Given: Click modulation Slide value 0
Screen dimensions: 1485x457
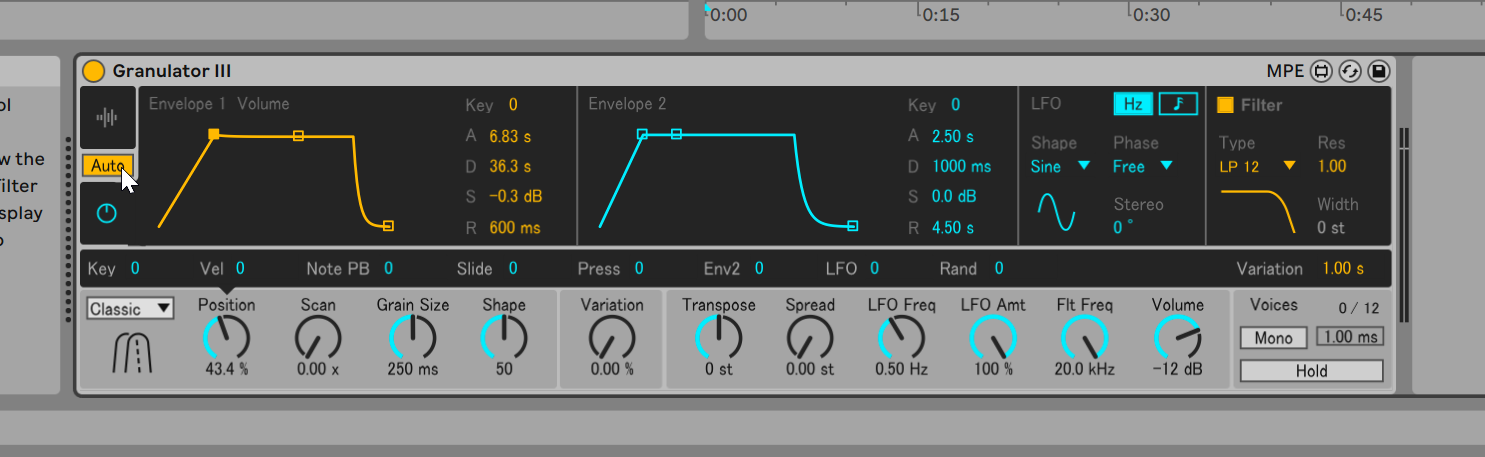Looking at the screenshot, I should point(513,269).
